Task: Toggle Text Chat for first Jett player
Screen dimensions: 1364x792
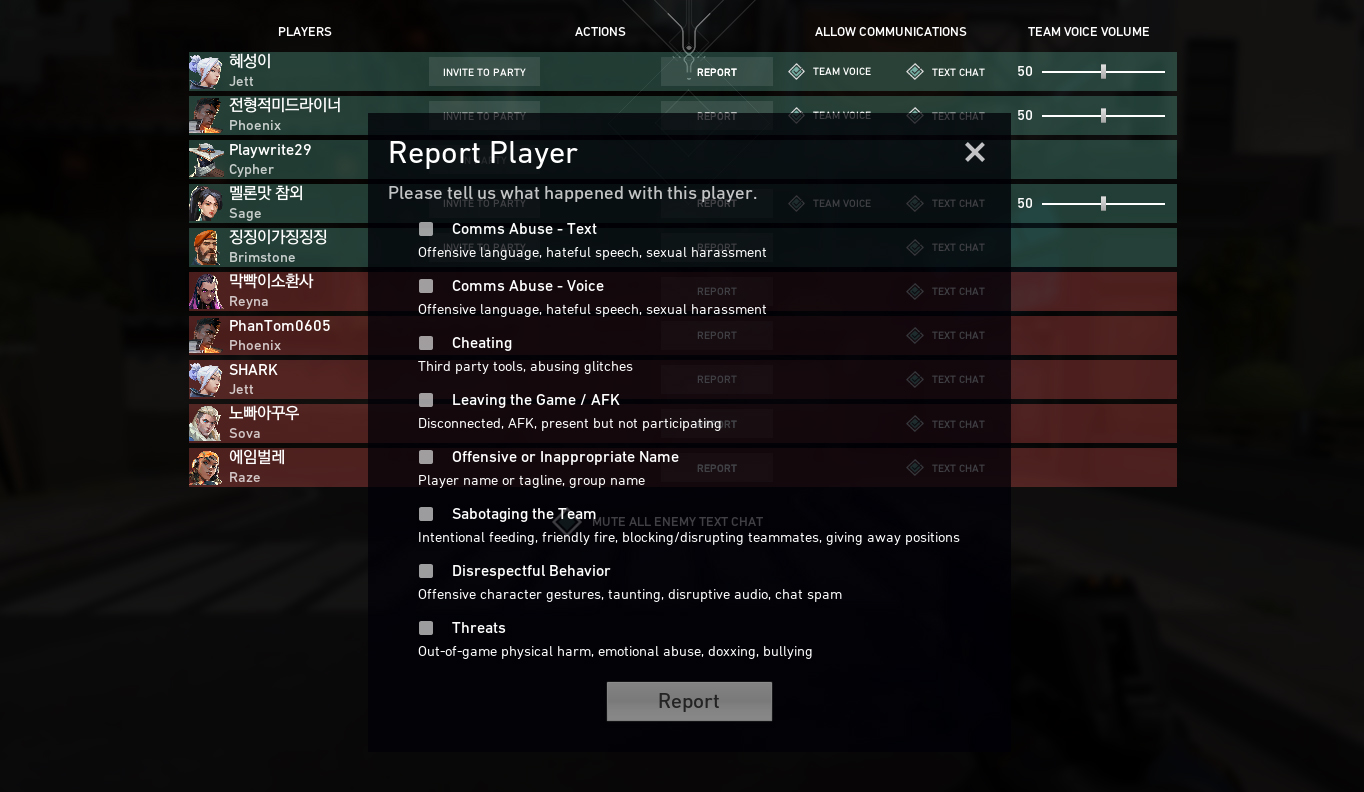Action: pyautogui.click(x=946, y=72)
